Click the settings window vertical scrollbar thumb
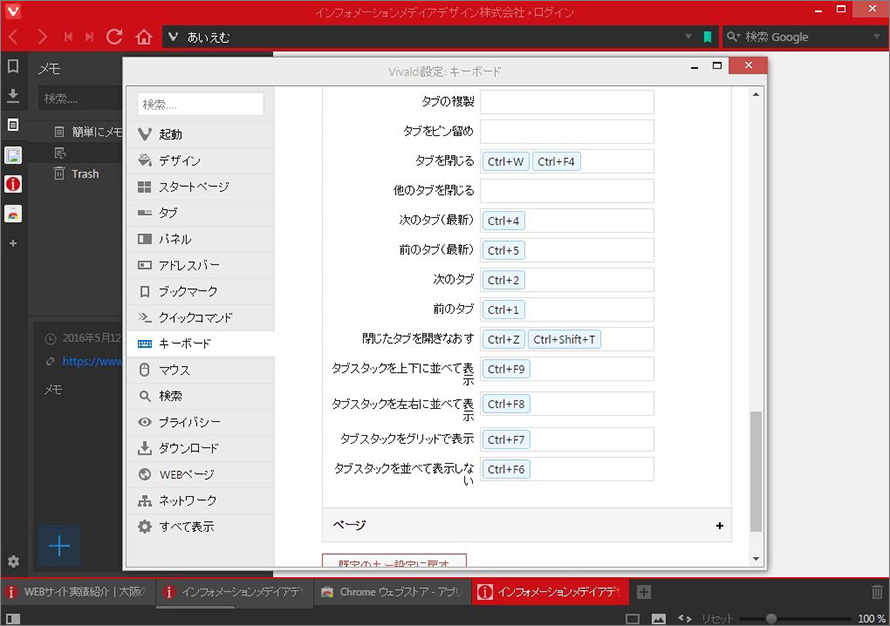The width and height of the screenshot is (890, 626). click(x=755, y=471)
